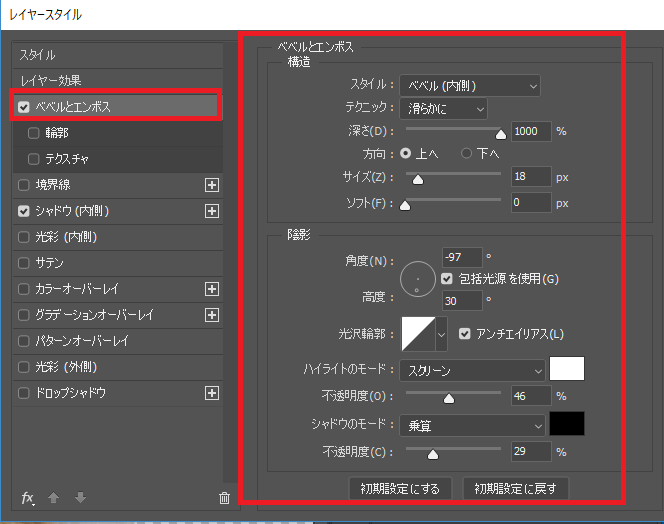Click the plus icon next to グラデーションオーバーレイ

[212, 315]
